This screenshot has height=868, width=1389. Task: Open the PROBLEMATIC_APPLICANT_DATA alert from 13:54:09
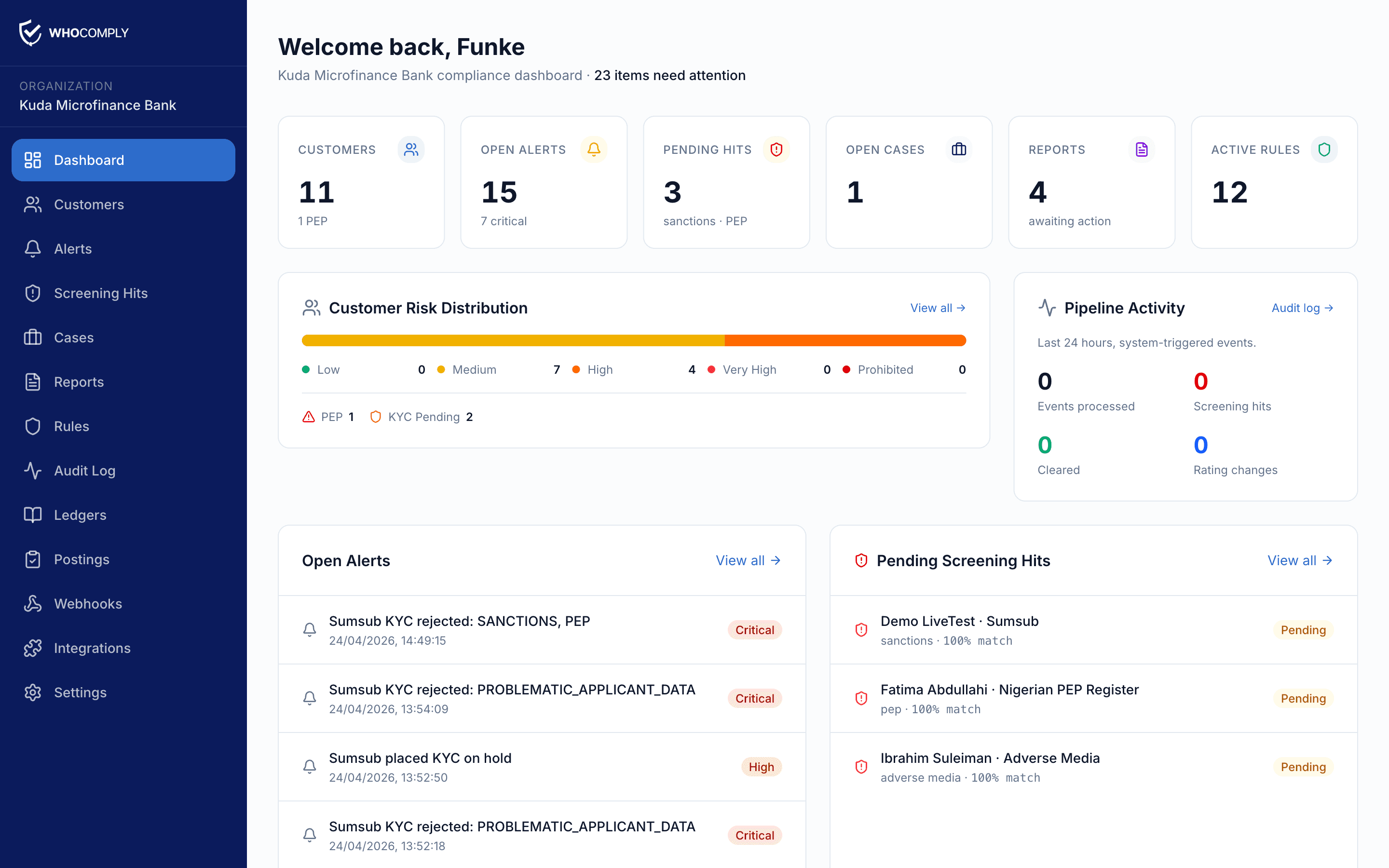coord(542,698)
